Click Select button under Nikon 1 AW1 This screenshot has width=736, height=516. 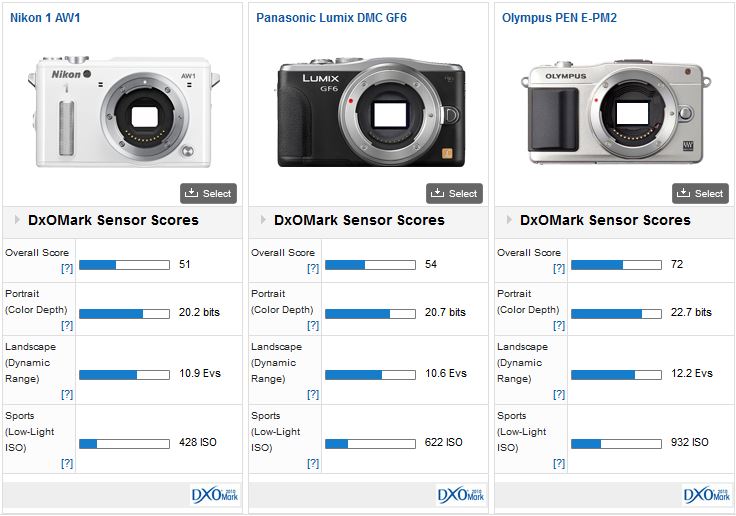tap(208, 193)
